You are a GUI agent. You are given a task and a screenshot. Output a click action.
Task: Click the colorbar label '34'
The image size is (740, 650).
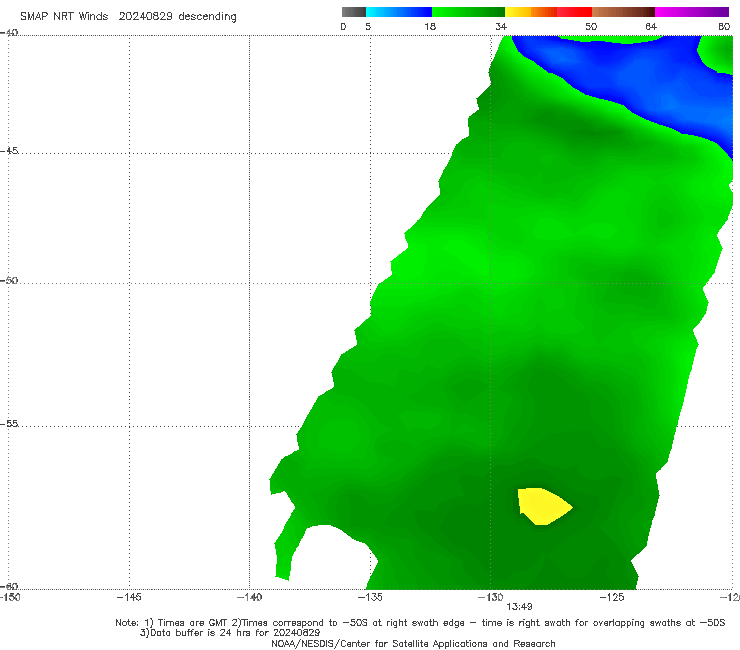[x=501, y=27]
